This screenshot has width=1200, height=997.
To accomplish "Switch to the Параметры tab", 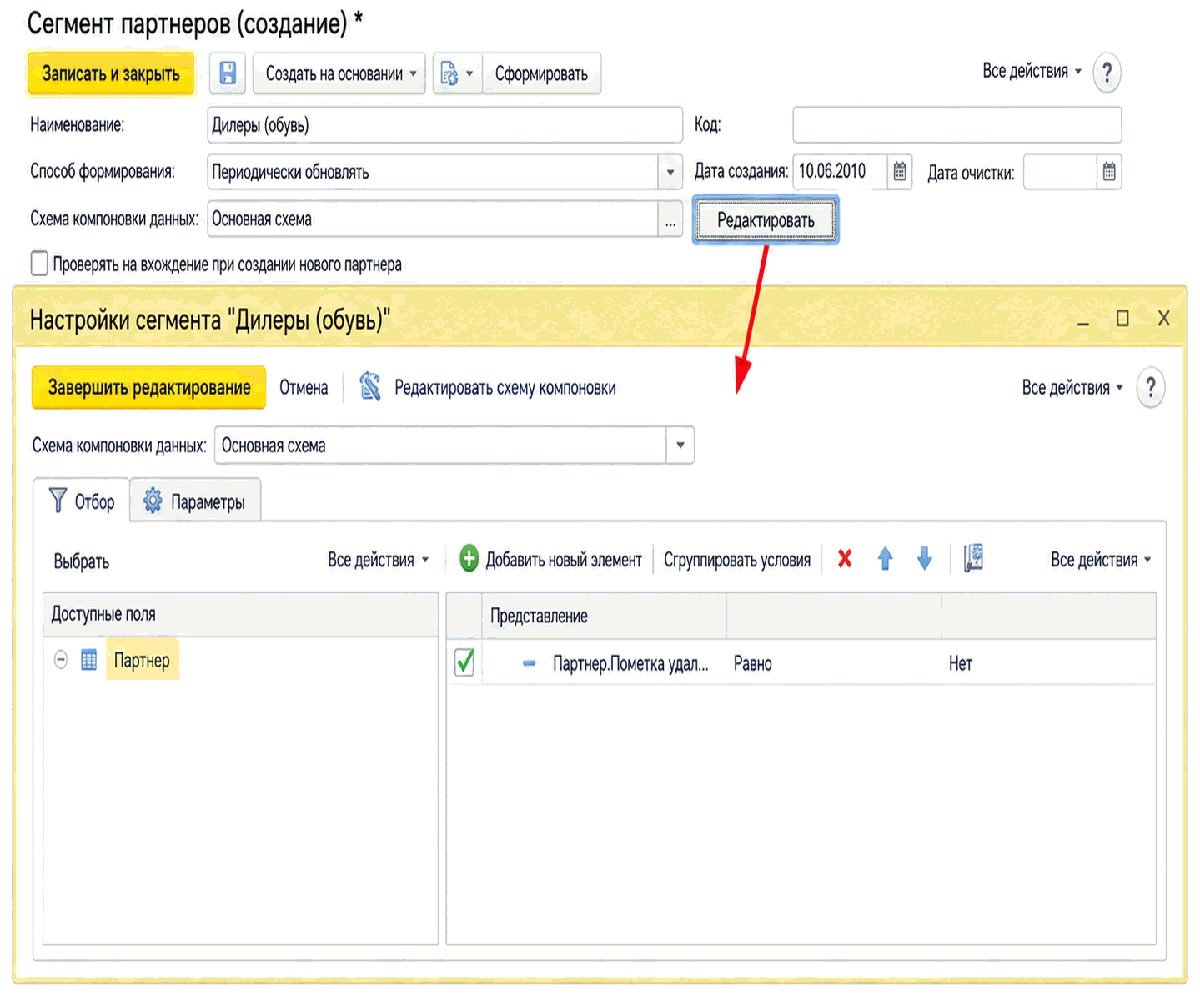I will [195, 502].
